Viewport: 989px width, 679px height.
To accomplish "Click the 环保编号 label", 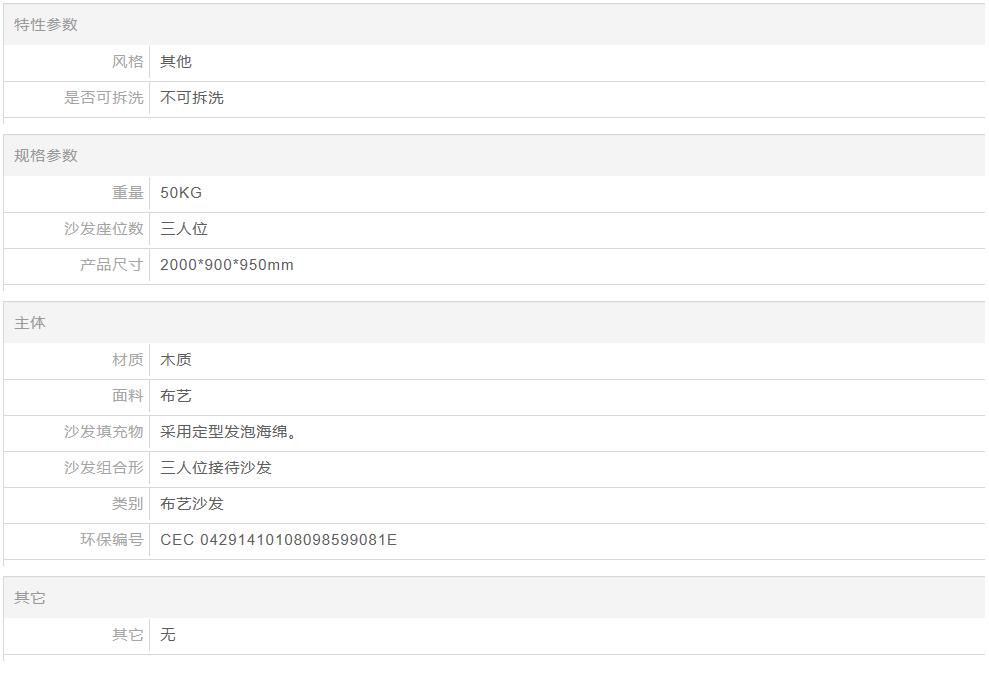I will tap(111, 540).
